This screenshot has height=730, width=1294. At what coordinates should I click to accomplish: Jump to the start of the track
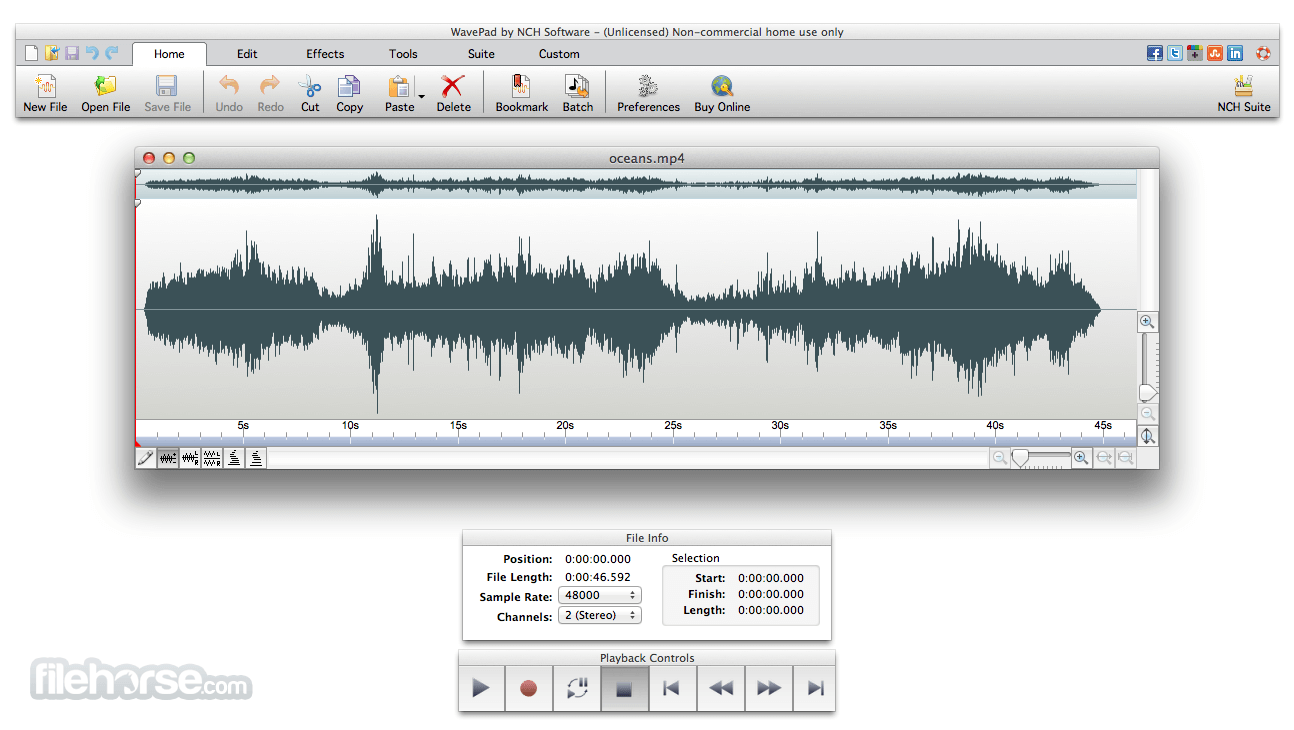[x=673, y=688]
